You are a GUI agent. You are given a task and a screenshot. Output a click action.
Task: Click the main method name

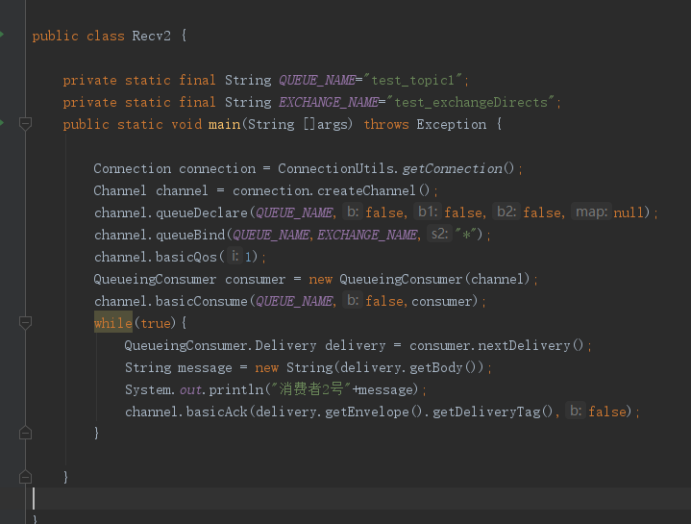[224, 124]
